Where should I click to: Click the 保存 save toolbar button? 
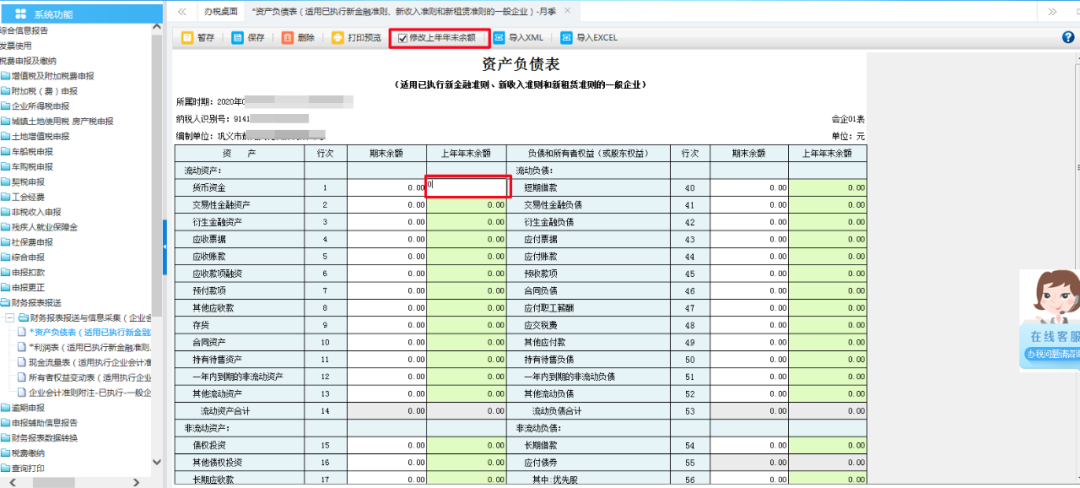[248, 38]
